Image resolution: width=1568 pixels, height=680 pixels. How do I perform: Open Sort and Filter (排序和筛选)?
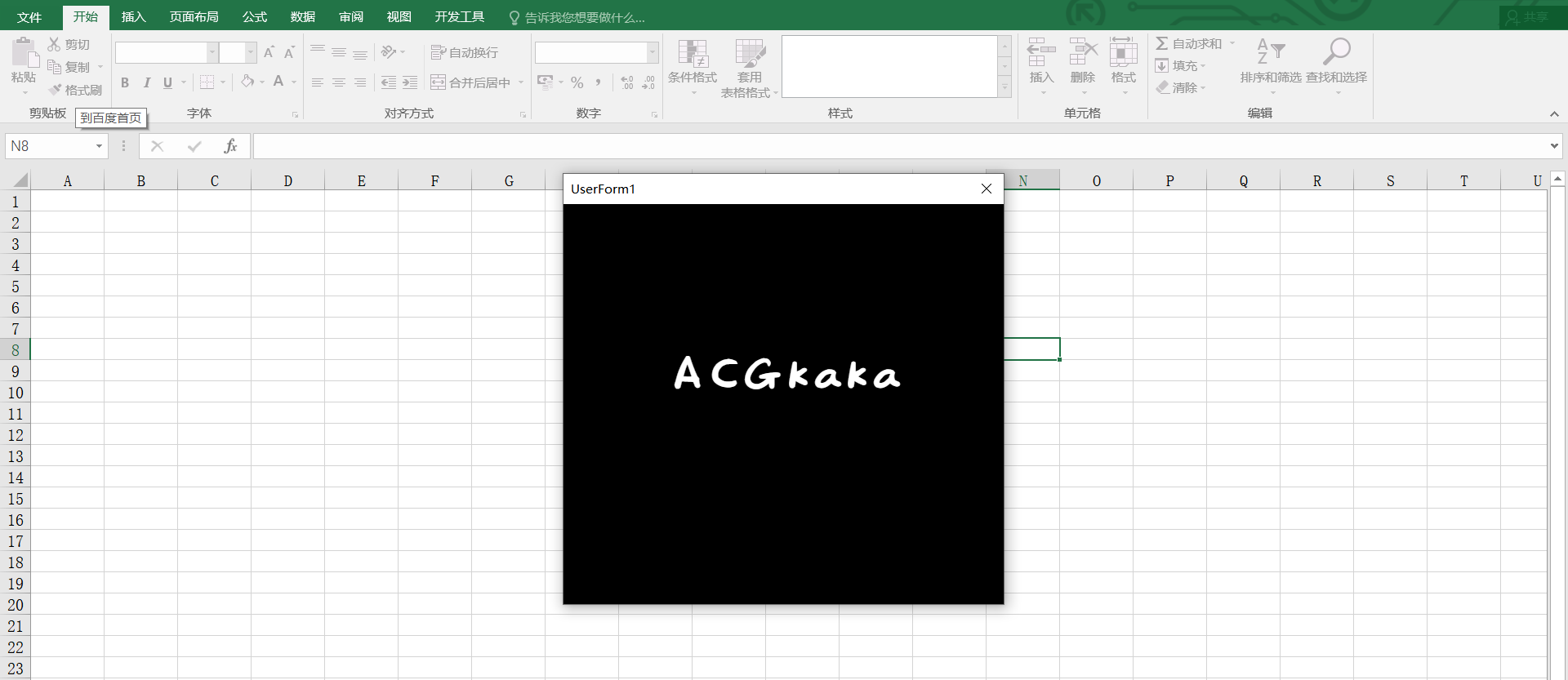click(1271, 65)
